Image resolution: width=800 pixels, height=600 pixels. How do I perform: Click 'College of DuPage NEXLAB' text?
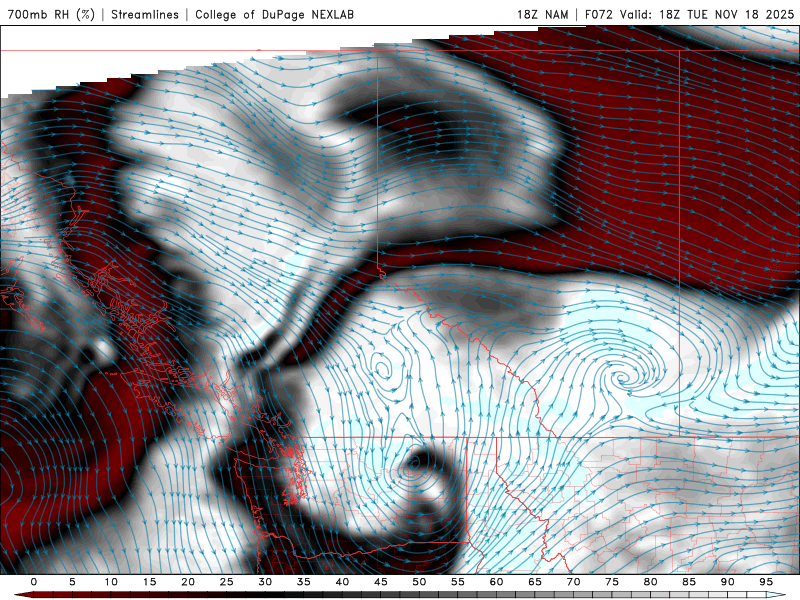274,14
